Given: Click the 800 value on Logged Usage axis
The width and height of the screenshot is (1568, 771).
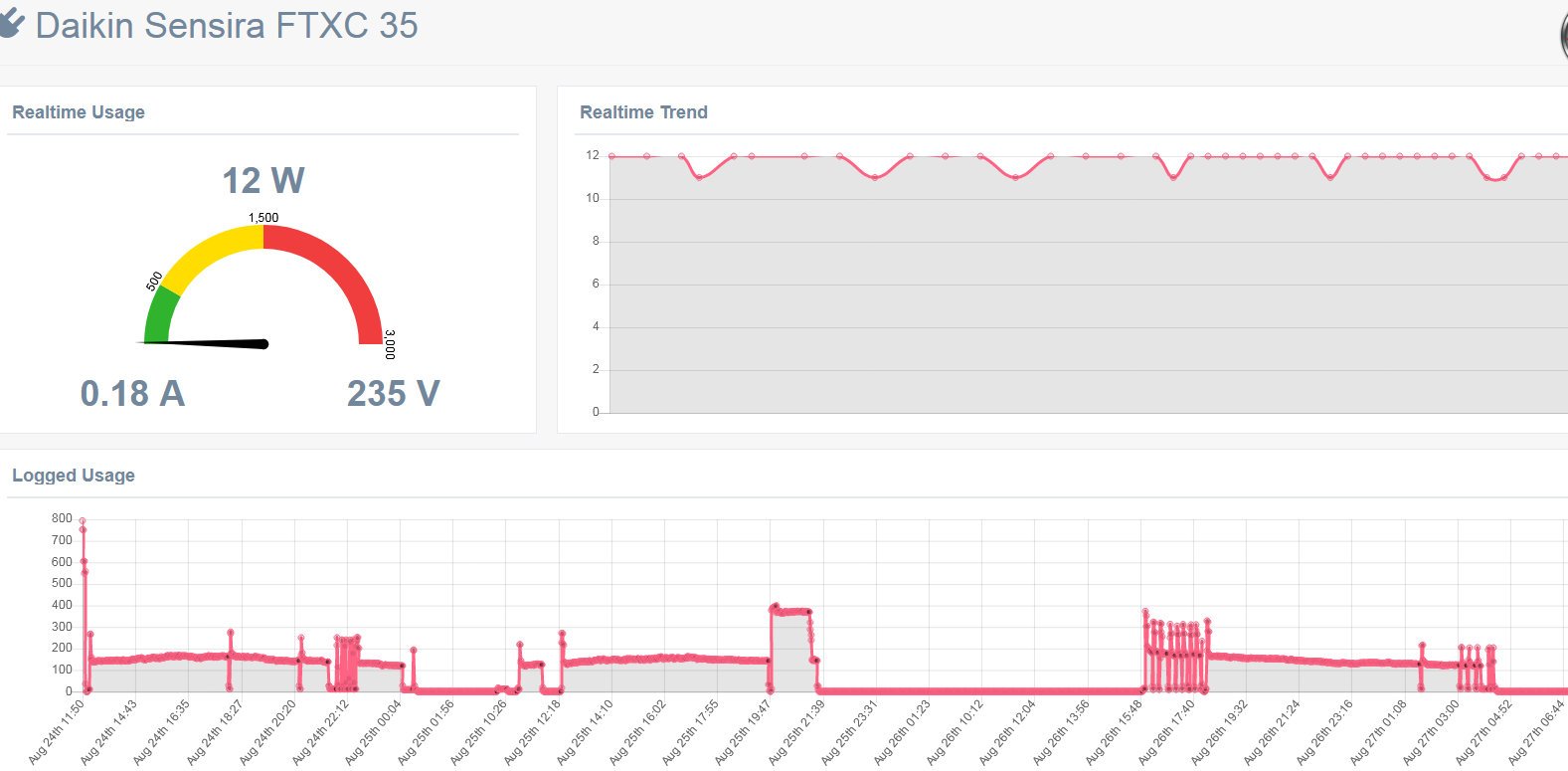Looking at the screenshot, I should (x=62, y=518).
